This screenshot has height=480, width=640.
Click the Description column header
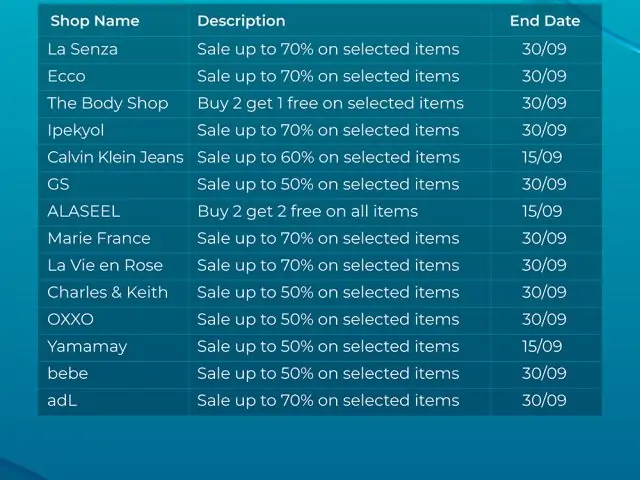point(241,21)
